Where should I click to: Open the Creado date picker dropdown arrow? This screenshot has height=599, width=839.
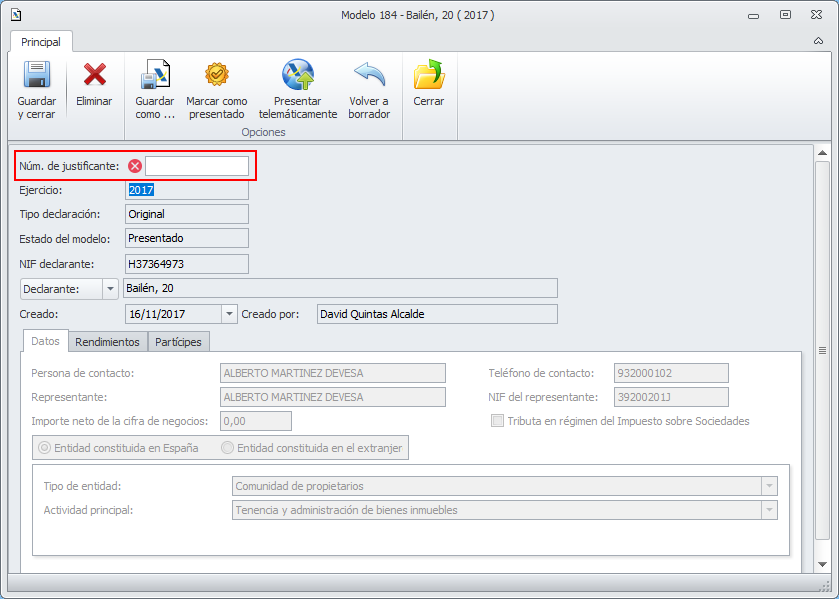[x=229, y=314]
